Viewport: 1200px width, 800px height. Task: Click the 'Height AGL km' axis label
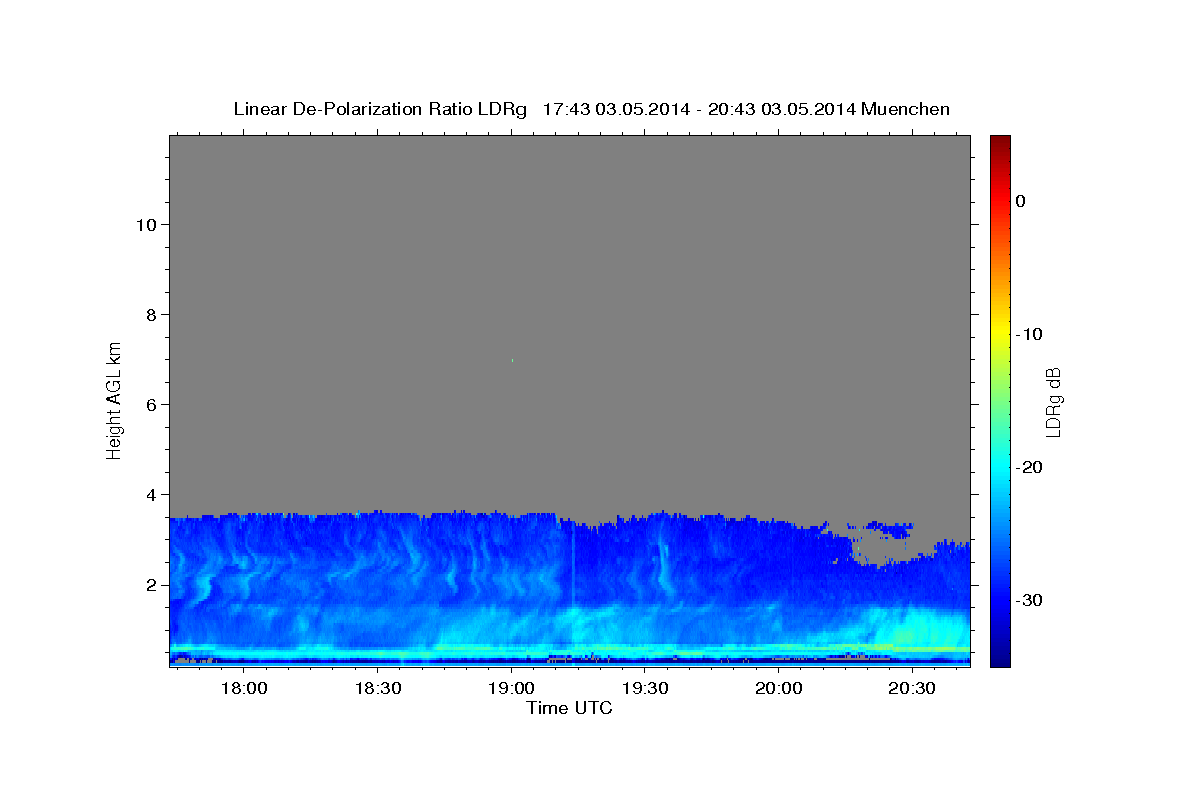(114, 400)
